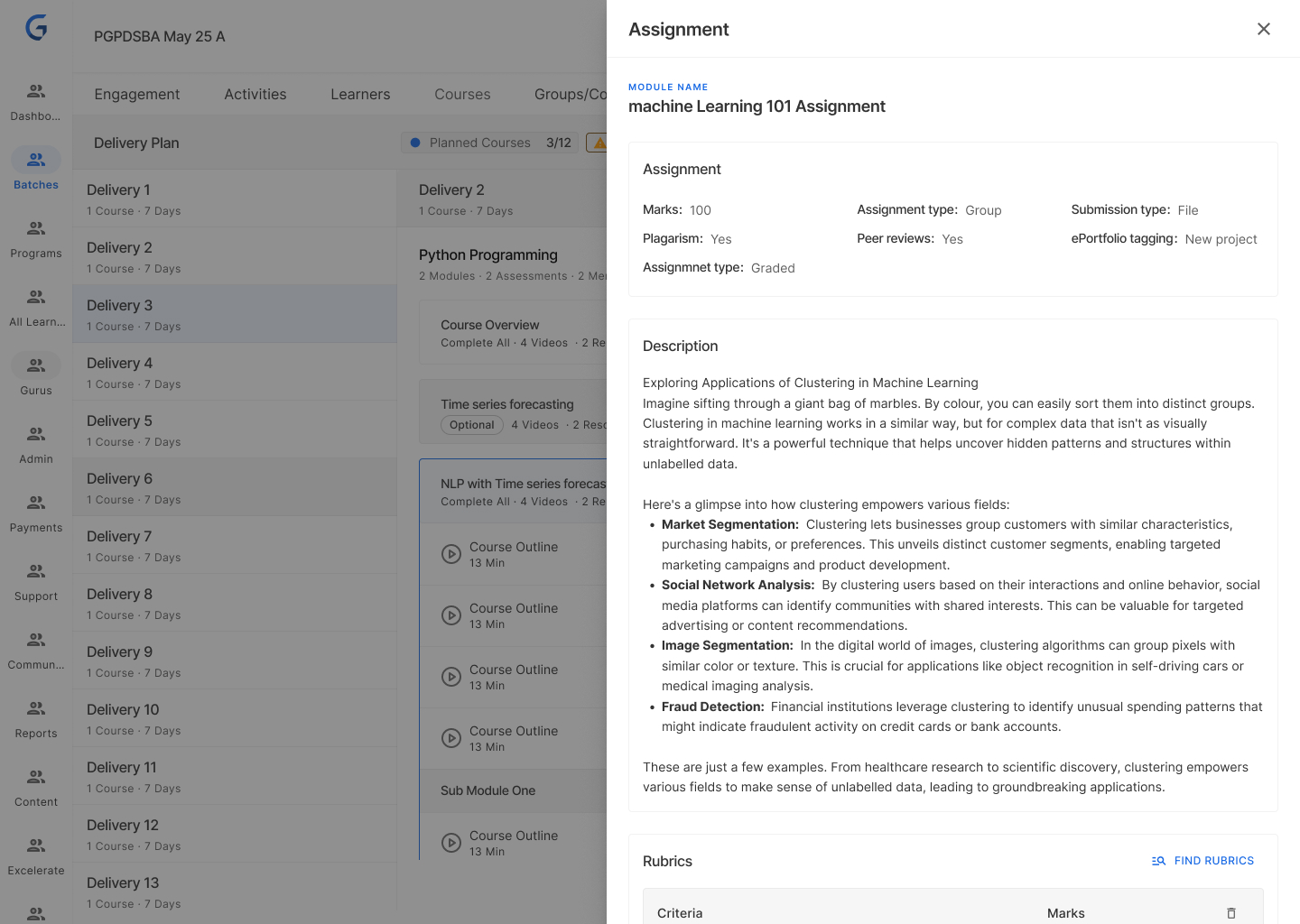Select Delivery 4 row

coord(235,372)
